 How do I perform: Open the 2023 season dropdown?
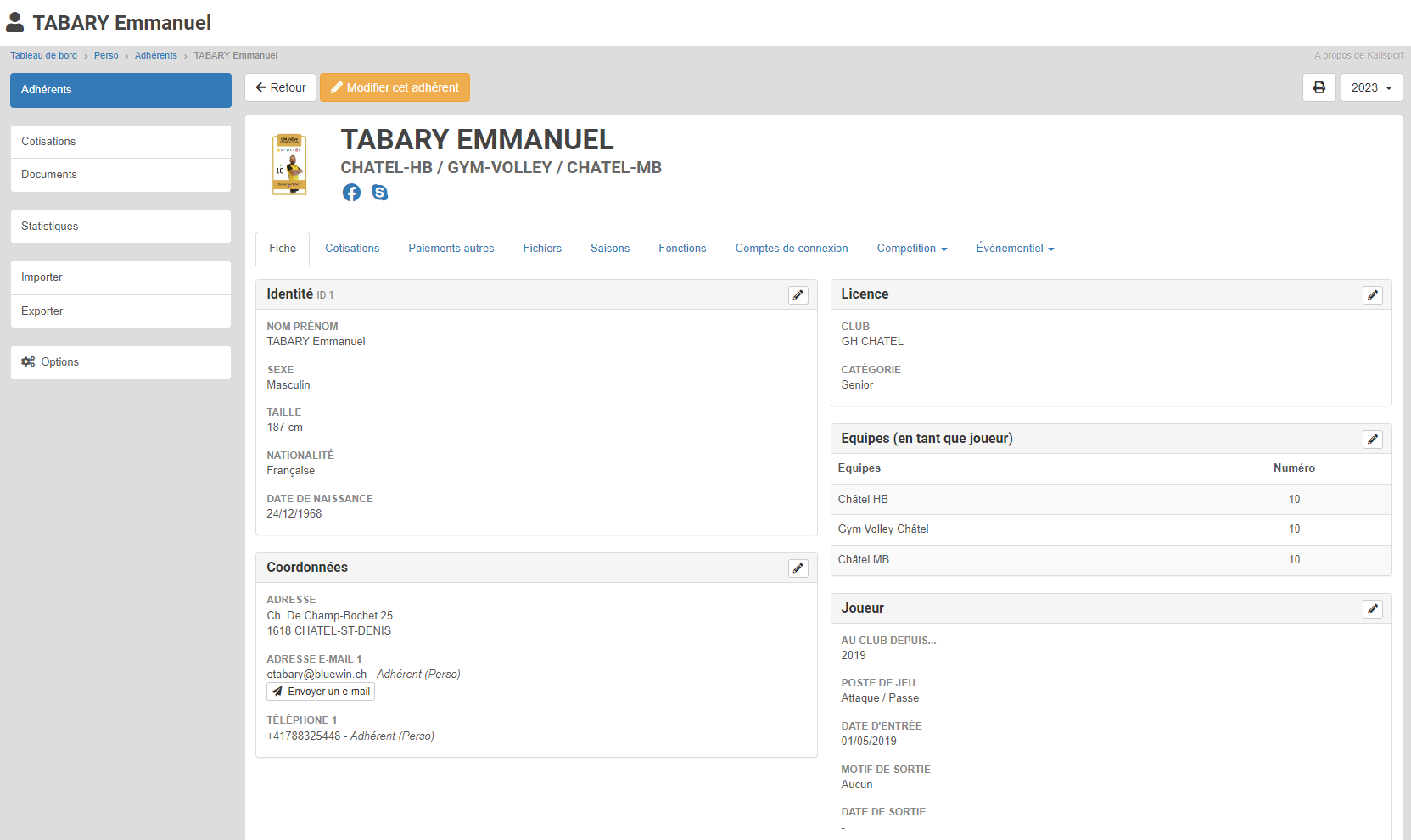[x=1371, y=87]
